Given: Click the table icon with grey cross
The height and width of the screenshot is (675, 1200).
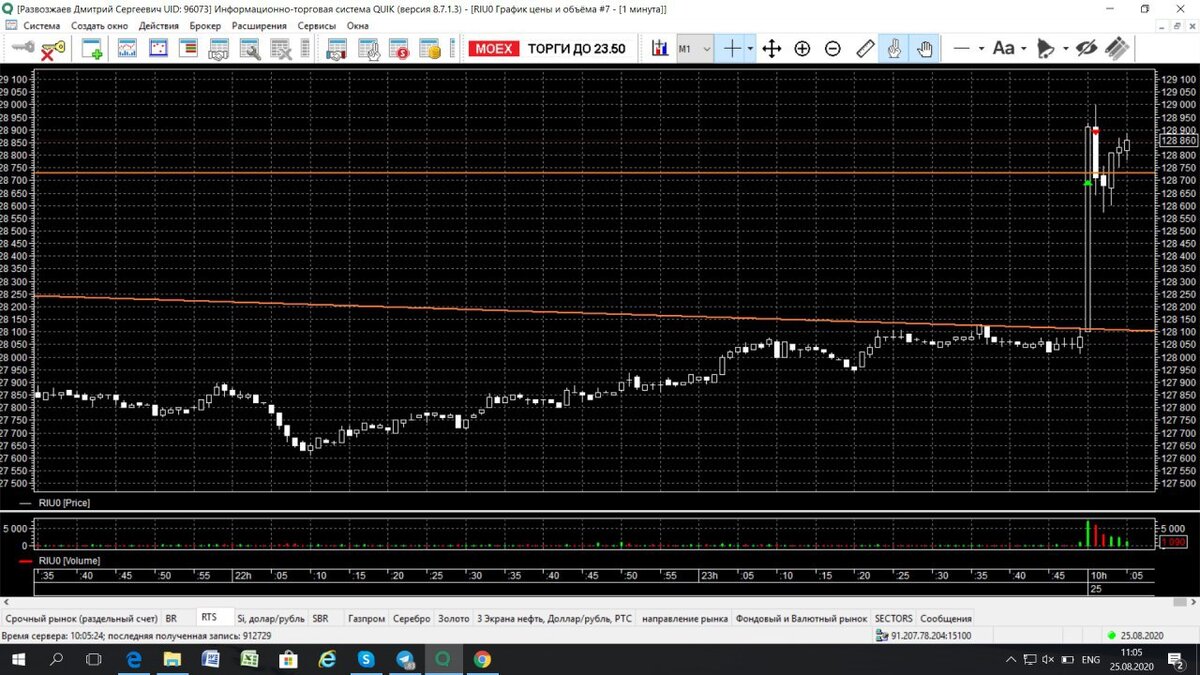Looking at the screenshot, I should (x=281, y=48).
